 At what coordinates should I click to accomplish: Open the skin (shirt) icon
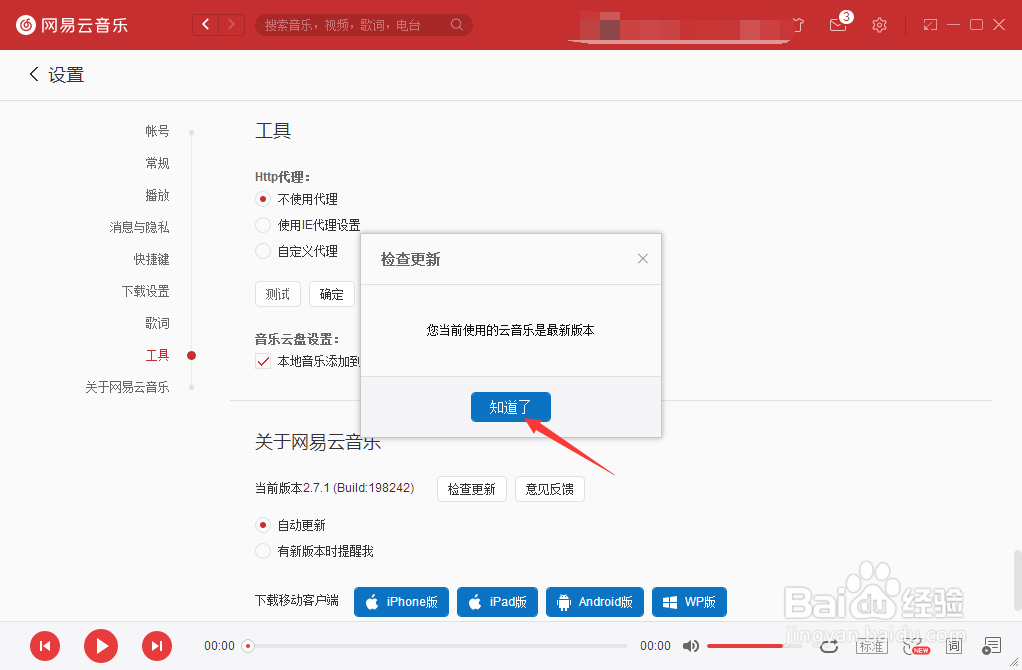coord(798,25)
